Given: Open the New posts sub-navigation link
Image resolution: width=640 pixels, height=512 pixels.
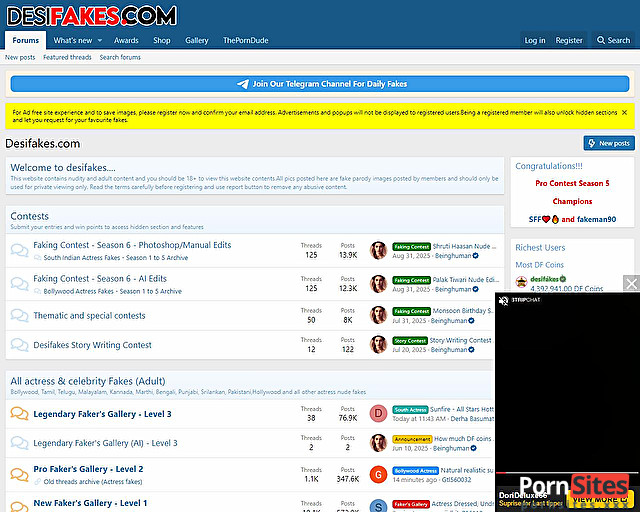Looking at the screenshot, I should [x=20, y=57].
